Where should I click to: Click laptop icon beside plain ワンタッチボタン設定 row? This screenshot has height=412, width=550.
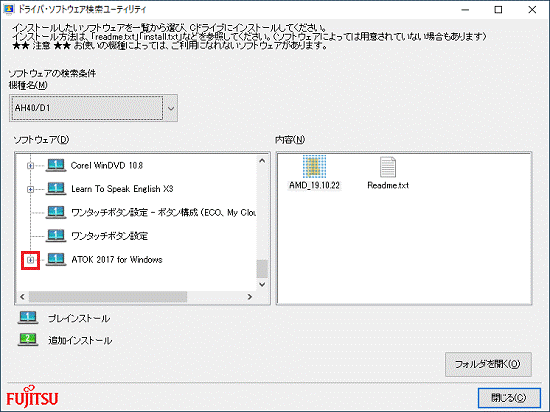(x=56, y=236)
